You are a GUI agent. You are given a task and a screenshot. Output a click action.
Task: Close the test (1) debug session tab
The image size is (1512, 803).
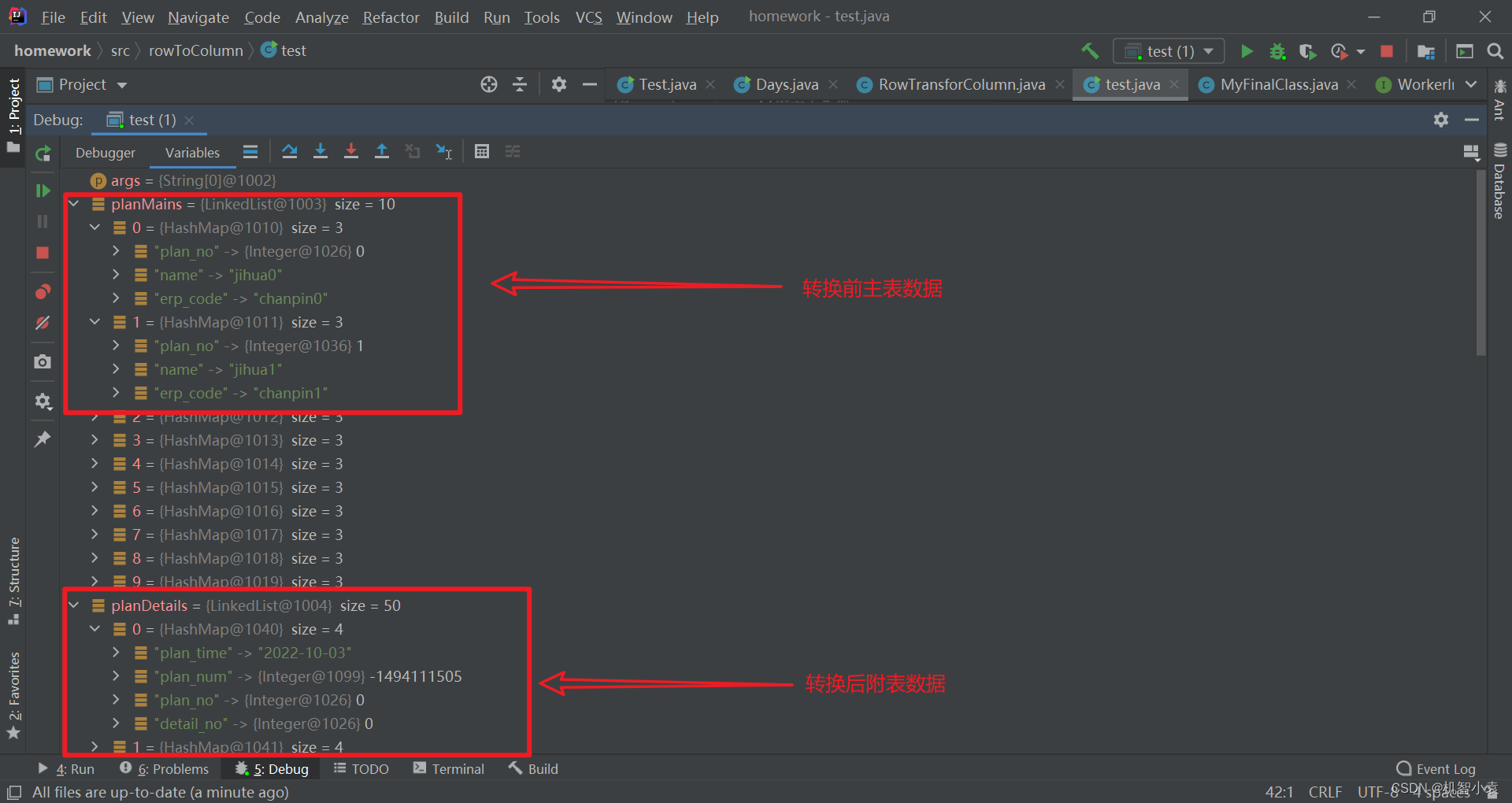pos(189,120)
